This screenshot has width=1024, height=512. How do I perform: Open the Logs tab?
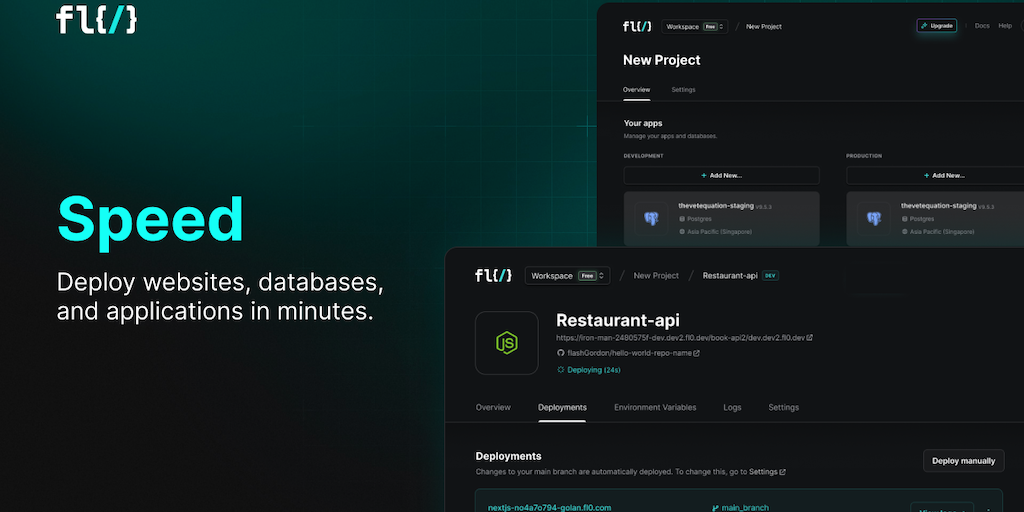(x=732, y=407)
